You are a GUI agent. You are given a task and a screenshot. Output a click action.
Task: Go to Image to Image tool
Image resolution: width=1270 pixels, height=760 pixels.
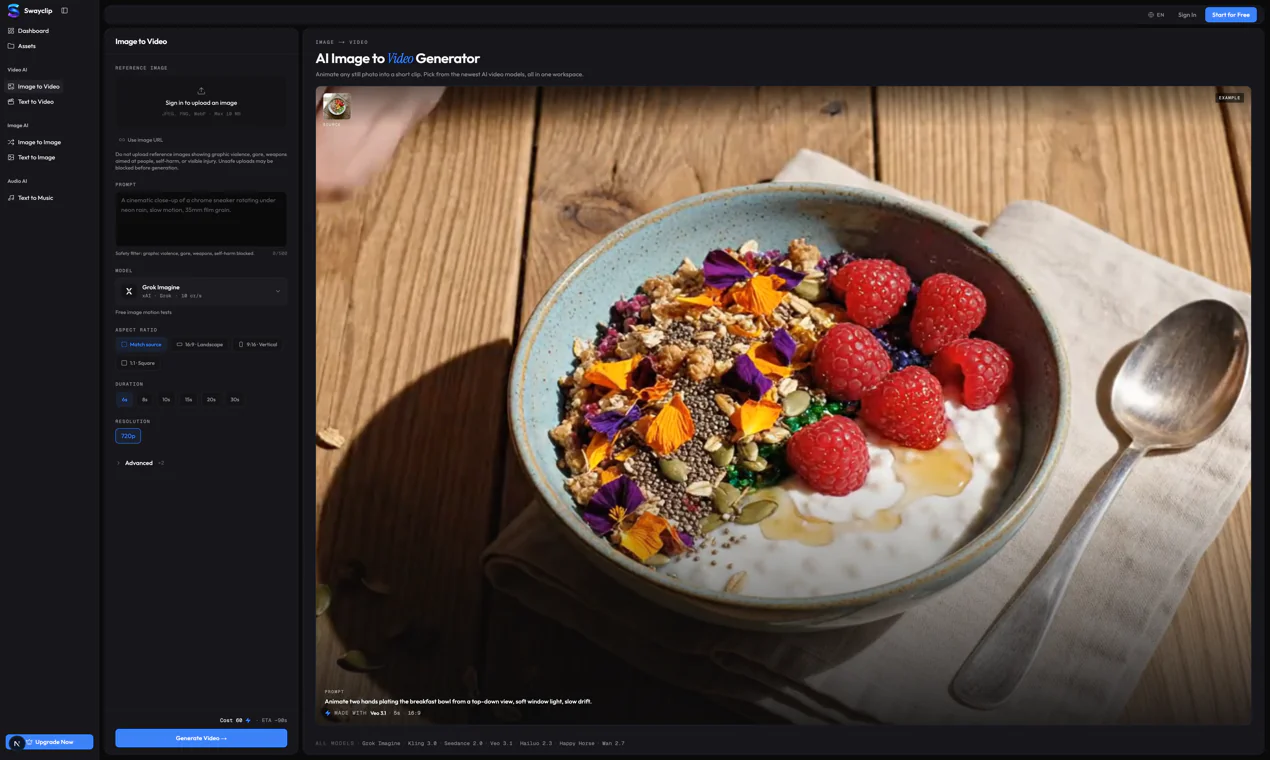pos(39,142)
